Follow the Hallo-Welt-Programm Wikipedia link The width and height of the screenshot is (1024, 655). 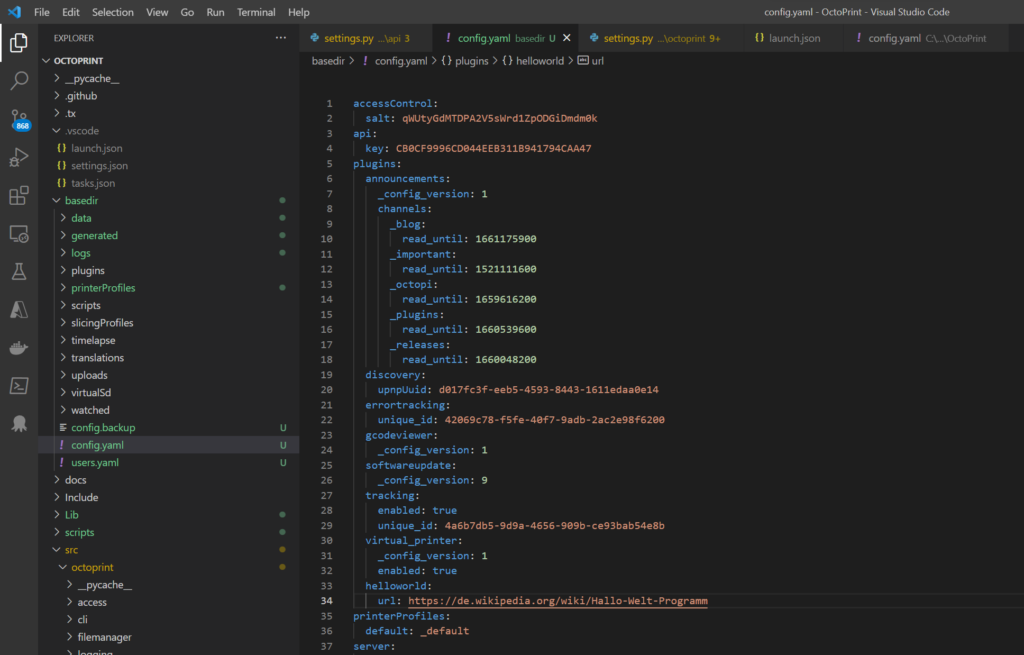tap(558, 601)
